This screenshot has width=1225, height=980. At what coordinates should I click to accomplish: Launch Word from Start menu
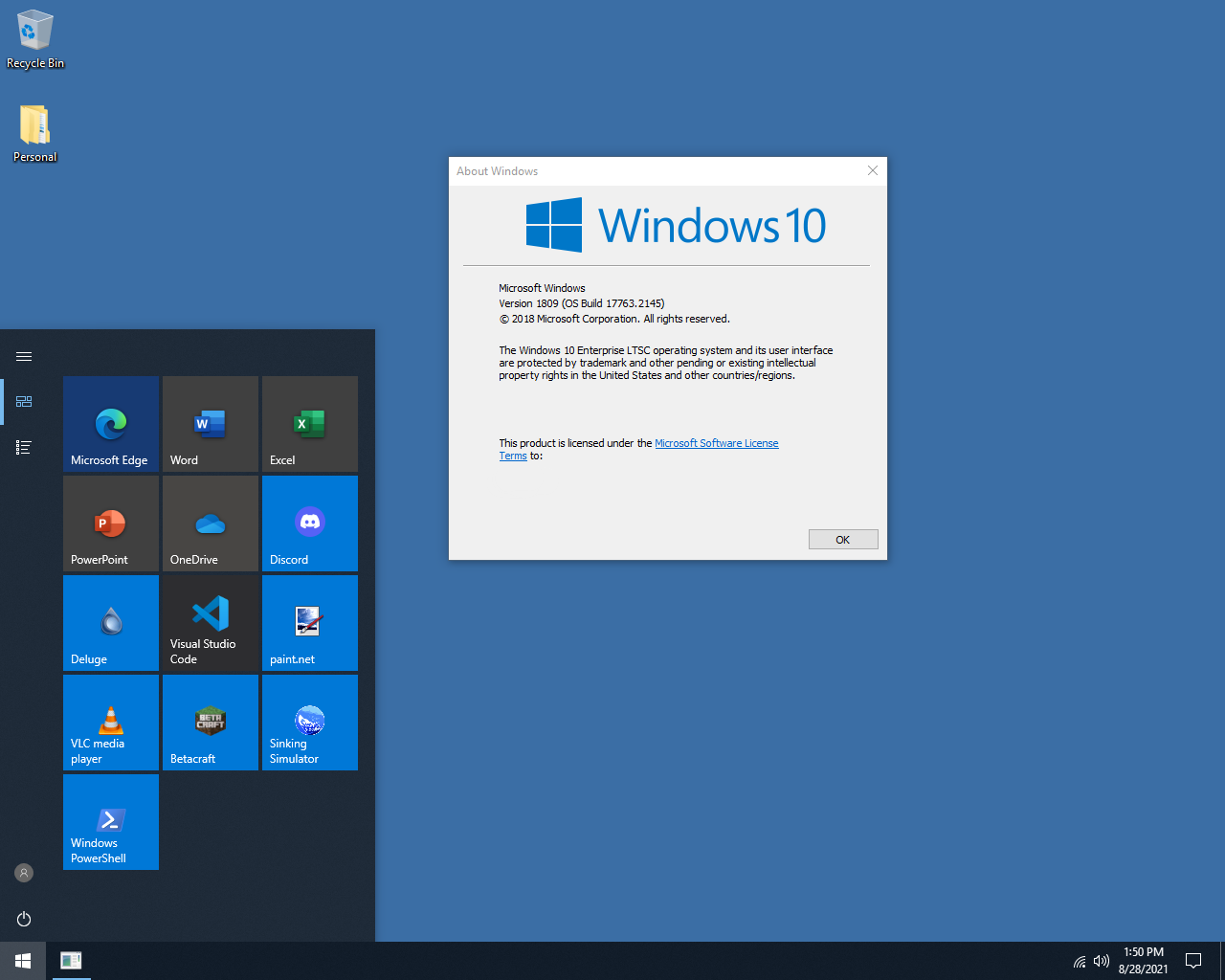[211, 423]
